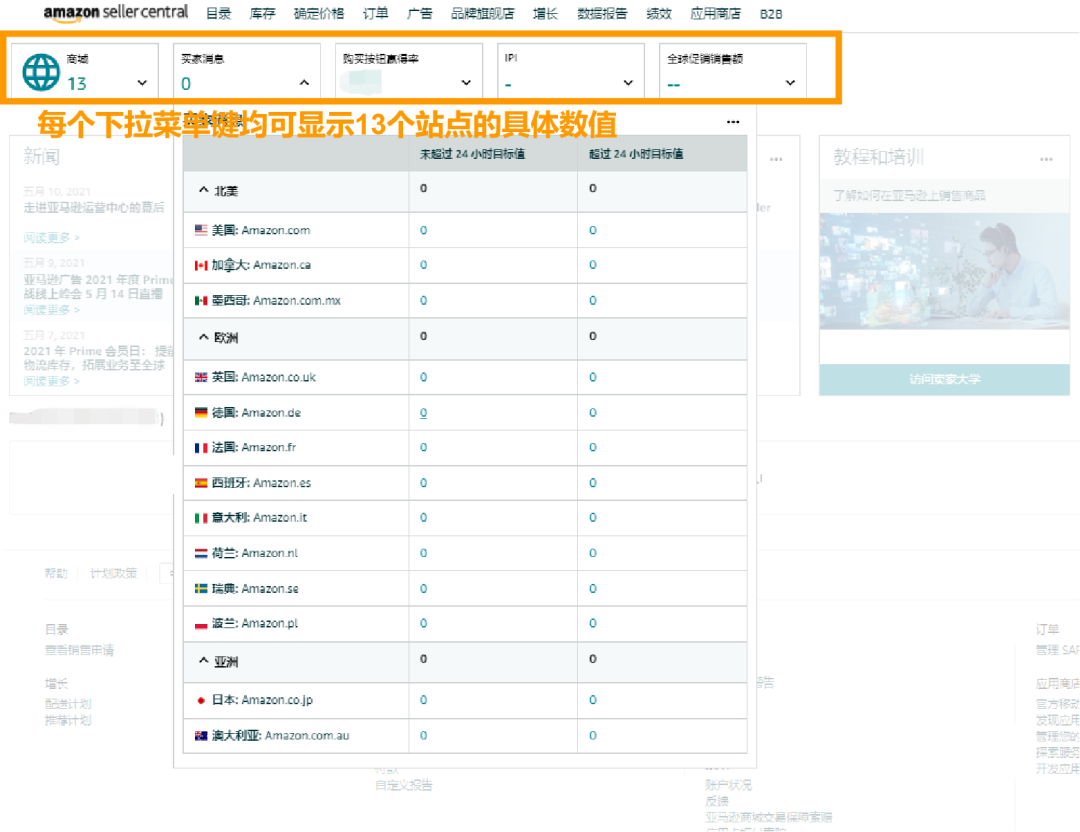This screenshot has height=832, width=1080.
Task: Open the 订单 menu
Action: coord(375,14)
